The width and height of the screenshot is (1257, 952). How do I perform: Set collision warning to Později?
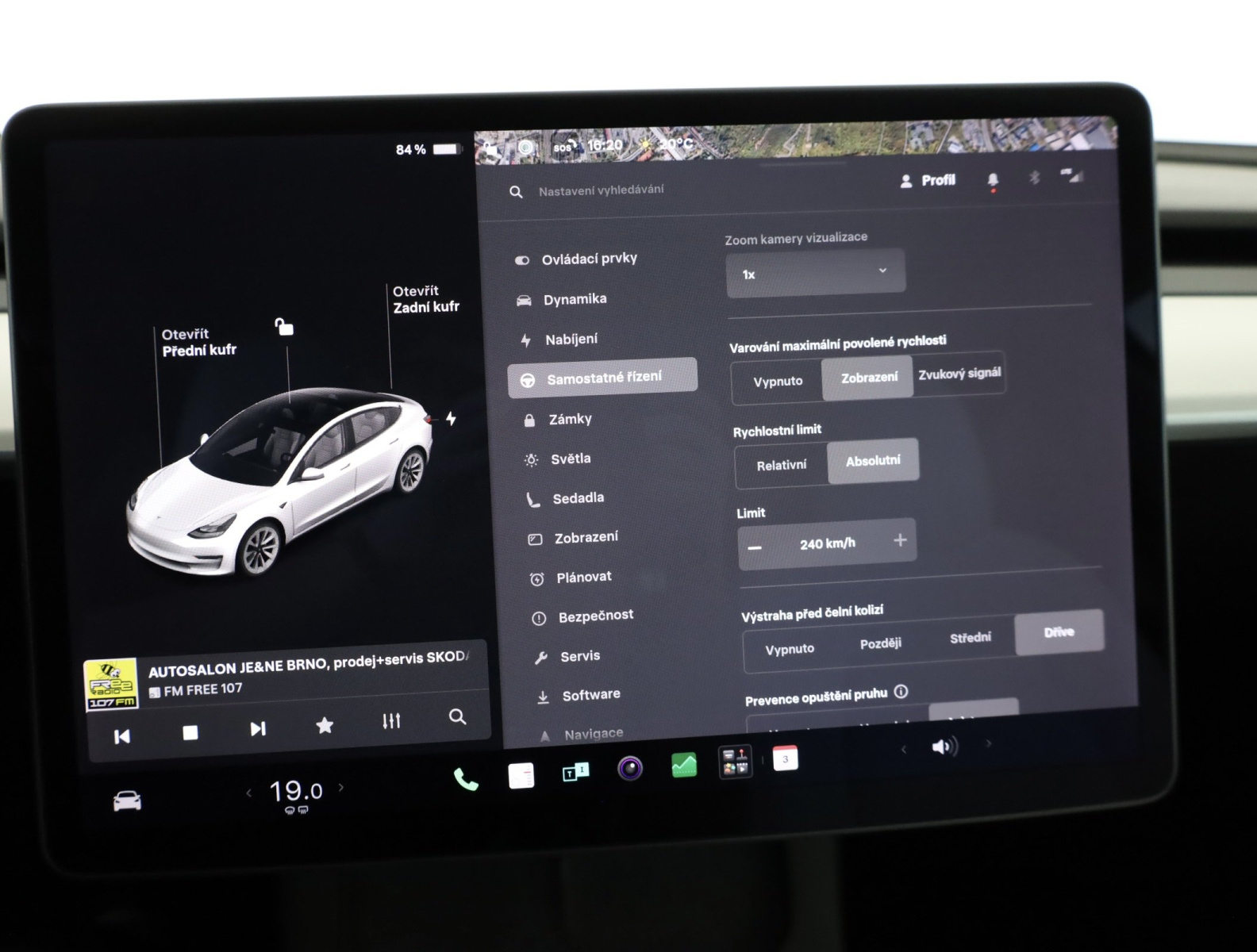(880, 643)
